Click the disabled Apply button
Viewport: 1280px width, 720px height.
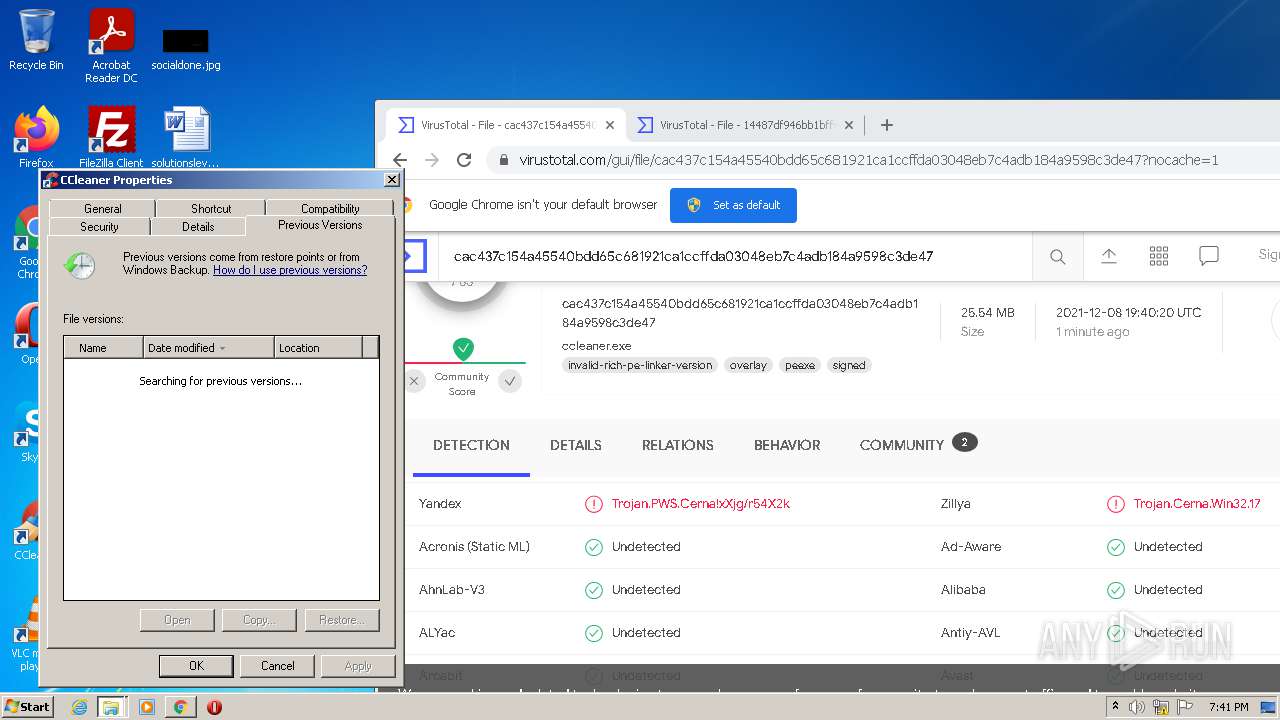tap(358, 666)
